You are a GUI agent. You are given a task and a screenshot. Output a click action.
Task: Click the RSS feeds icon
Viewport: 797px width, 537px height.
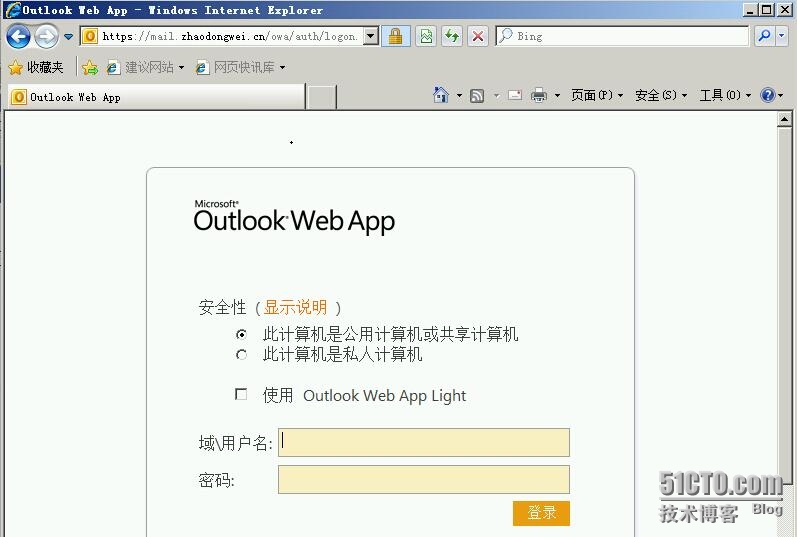pyautogui.click(x=477, y=96)
